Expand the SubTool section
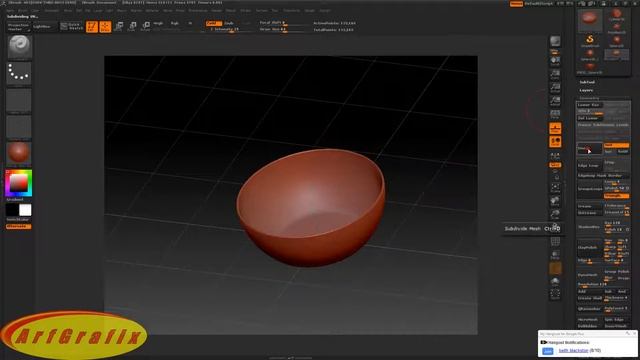The image size is (640, 360). 587,82
